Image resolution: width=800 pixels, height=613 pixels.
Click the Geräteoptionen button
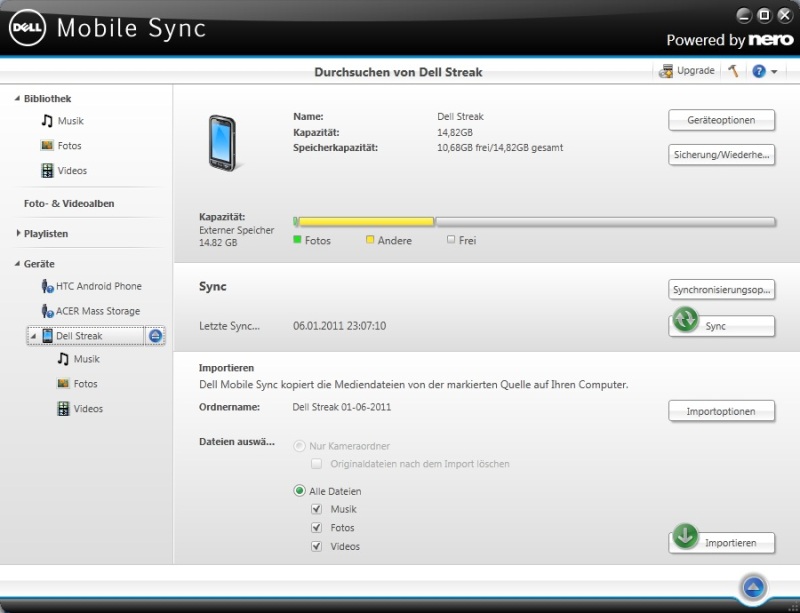[x=721, y=120]
